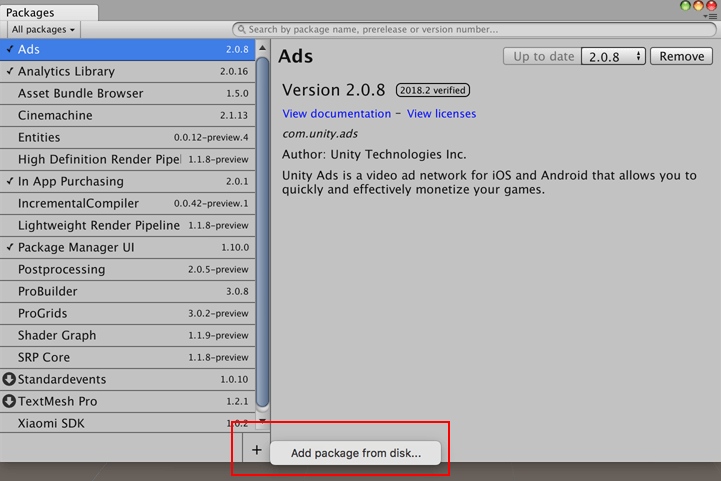Select the SRP Core package

coord(127,357)
